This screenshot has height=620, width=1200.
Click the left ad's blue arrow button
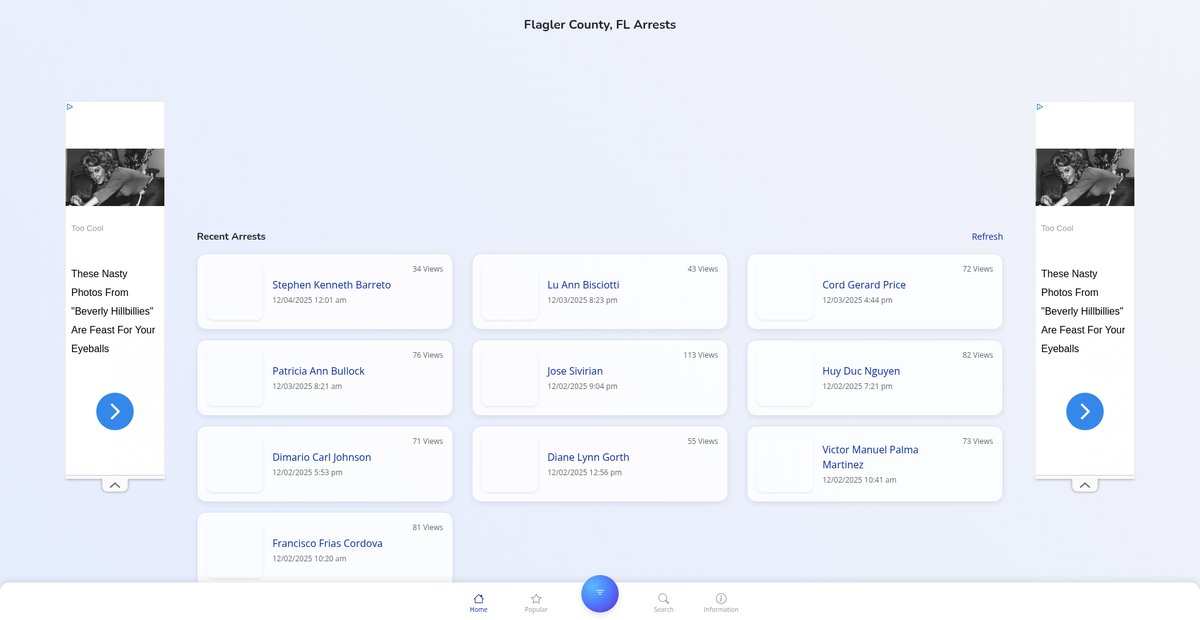tap(115, 411)
